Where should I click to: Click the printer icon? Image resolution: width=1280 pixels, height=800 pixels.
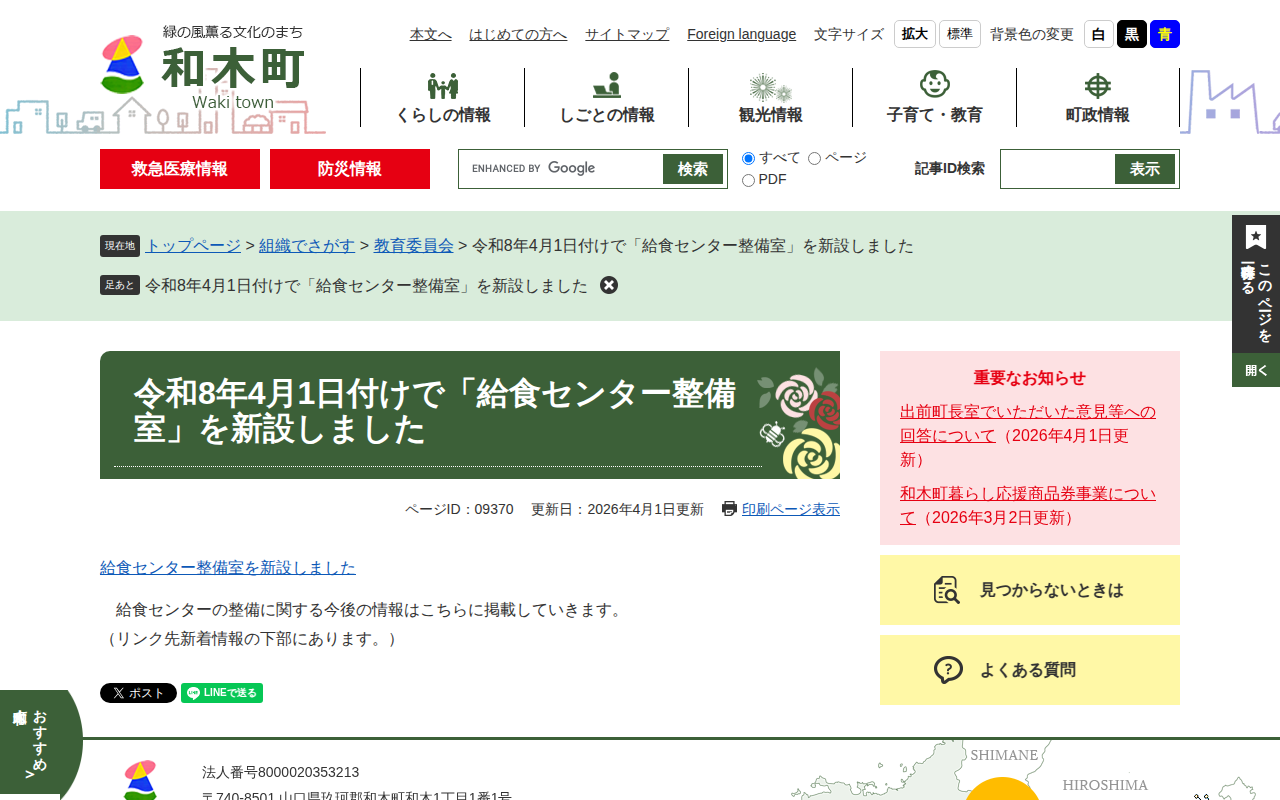(730, 509)
